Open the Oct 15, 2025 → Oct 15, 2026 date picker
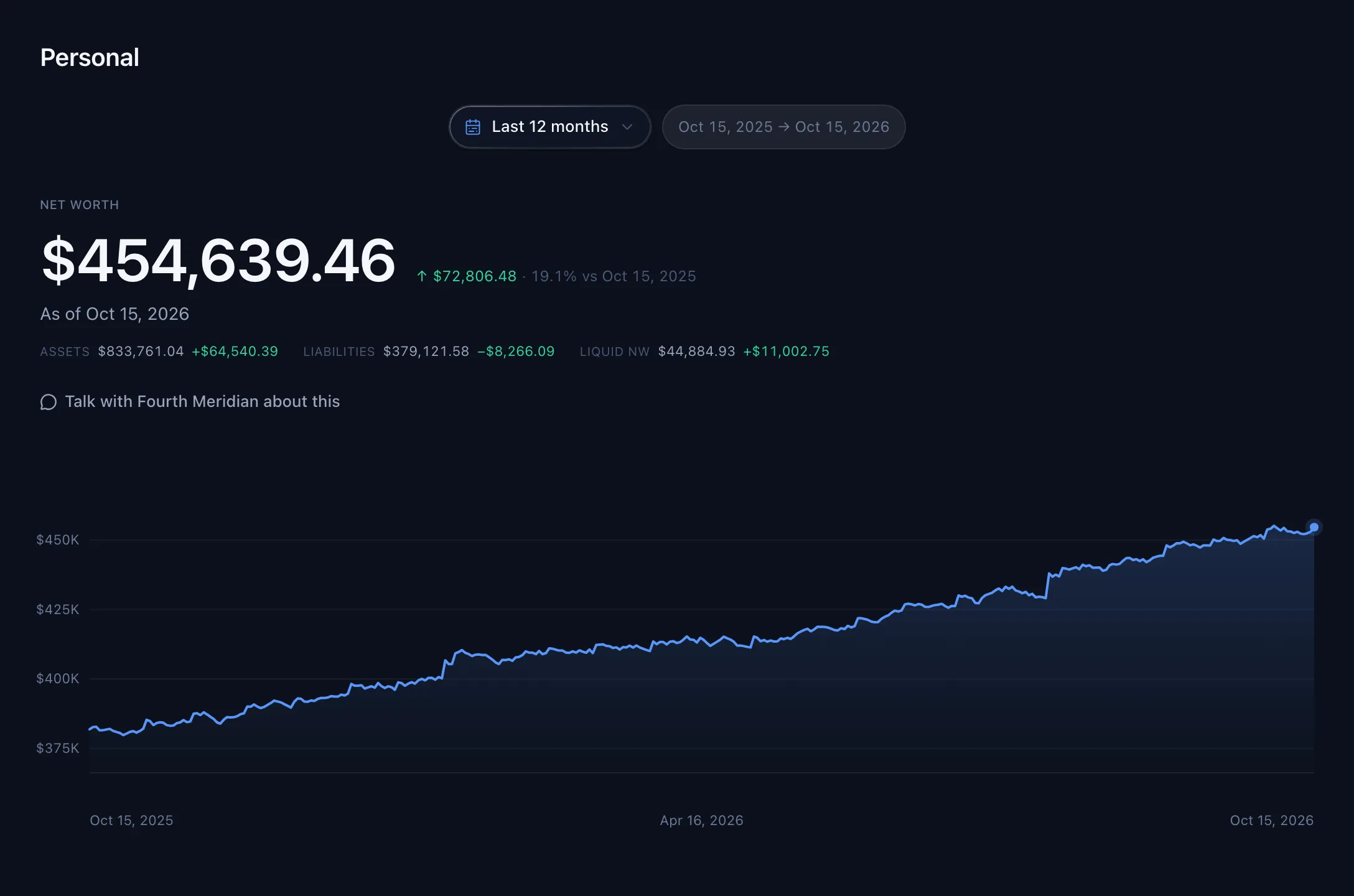This screenshot has height=896, width=1354. coord(783,127)
